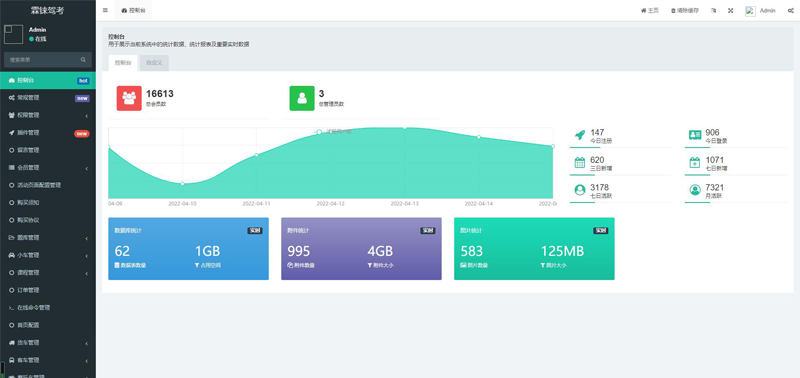Open 首页配置 in the sidebar
This screenshot has width=800, height=378.
tap(48, 325)
